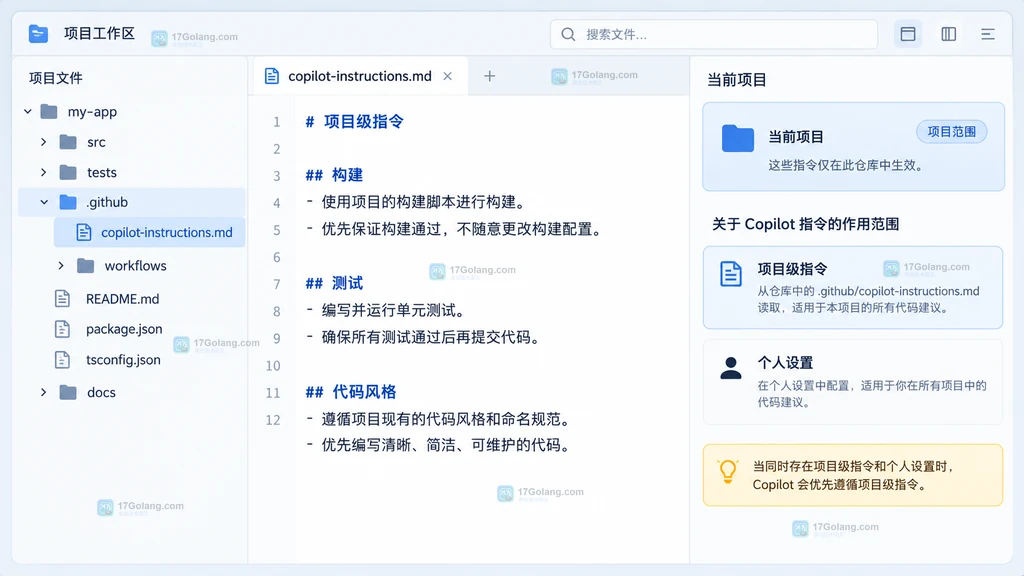Image resolution: width=1024 pixels, height=576 pixels.
Task: Click the line 遵循项目现有的代码风格和命名规范
Action: click(x=440, y=419)
